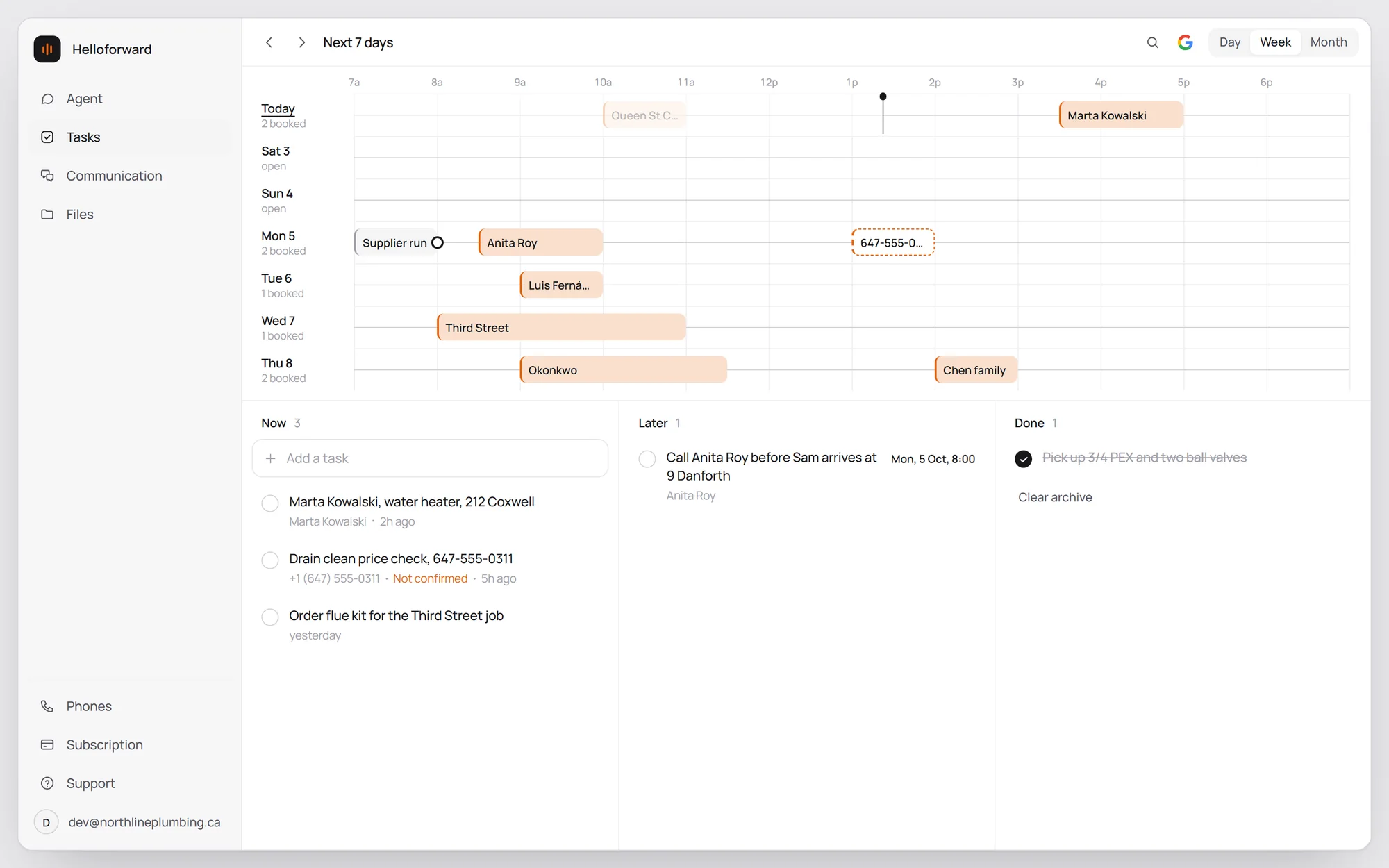This screenshot has height=868, width=1389.
Task: Open Support help
Action: coord(131,783)
